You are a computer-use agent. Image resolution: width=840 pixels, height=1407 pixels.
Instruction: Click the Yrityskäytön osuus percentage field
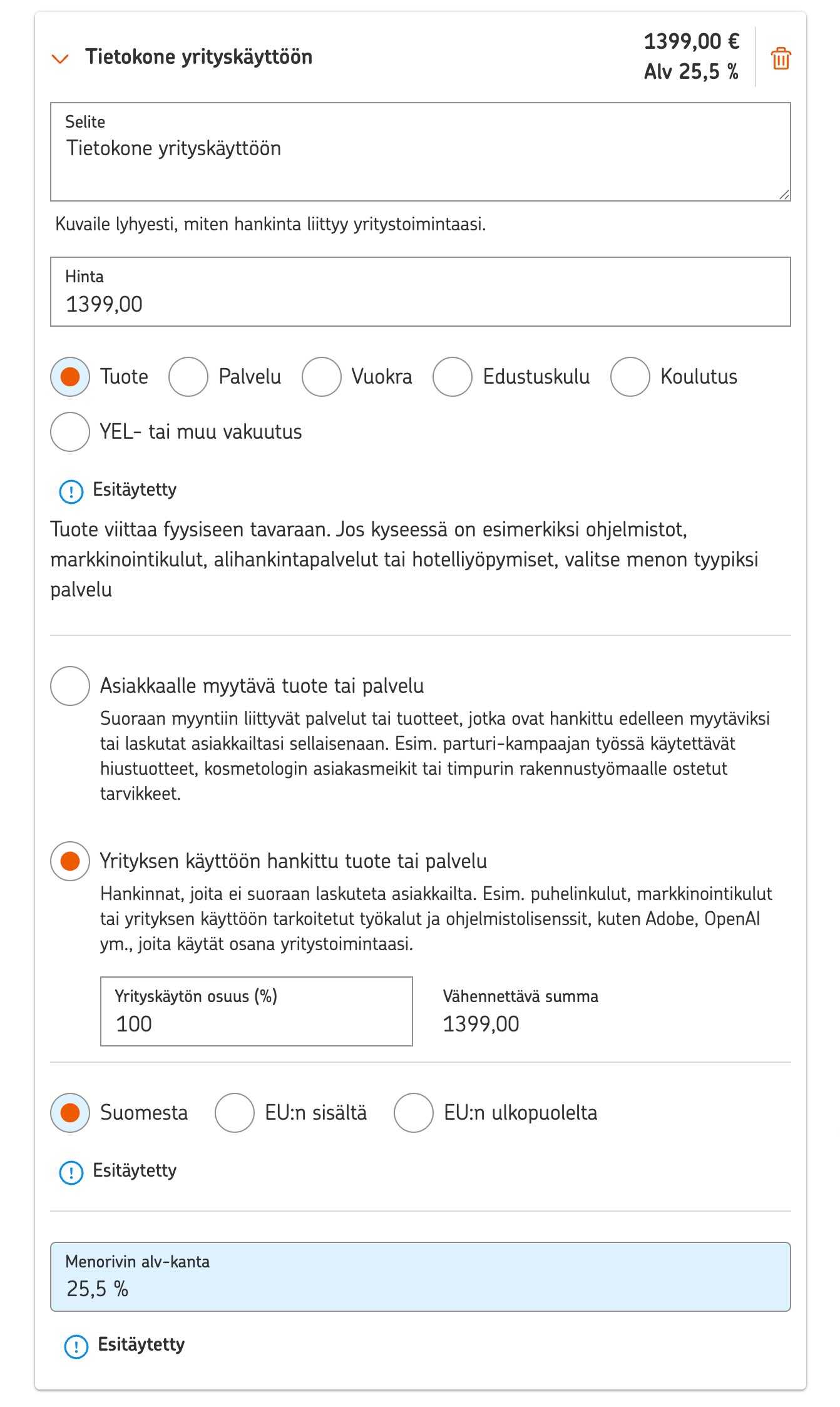[x=256, y=1011]
